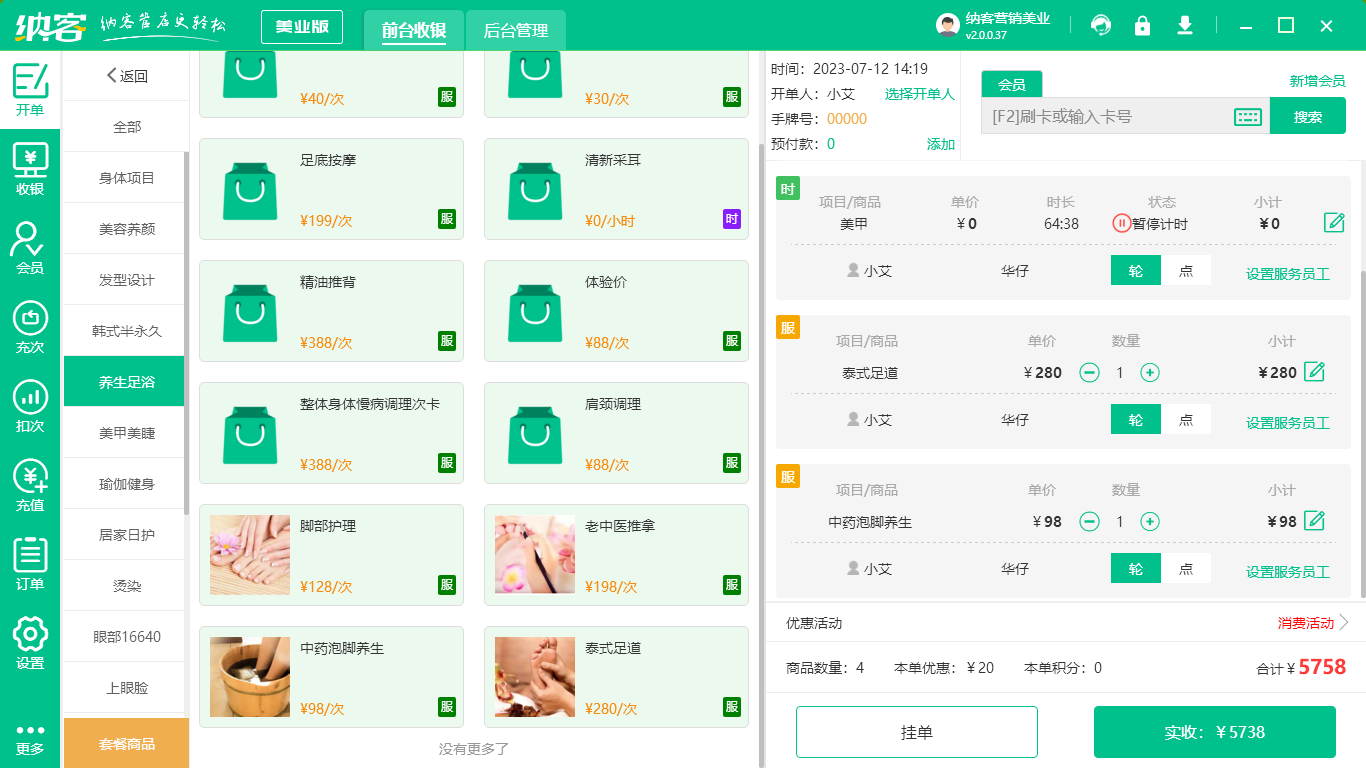Image resolution: width=1366 pixels, height=768 pixels.
Task: Click the download icon in the title bar
Action: pos(1184,25)
